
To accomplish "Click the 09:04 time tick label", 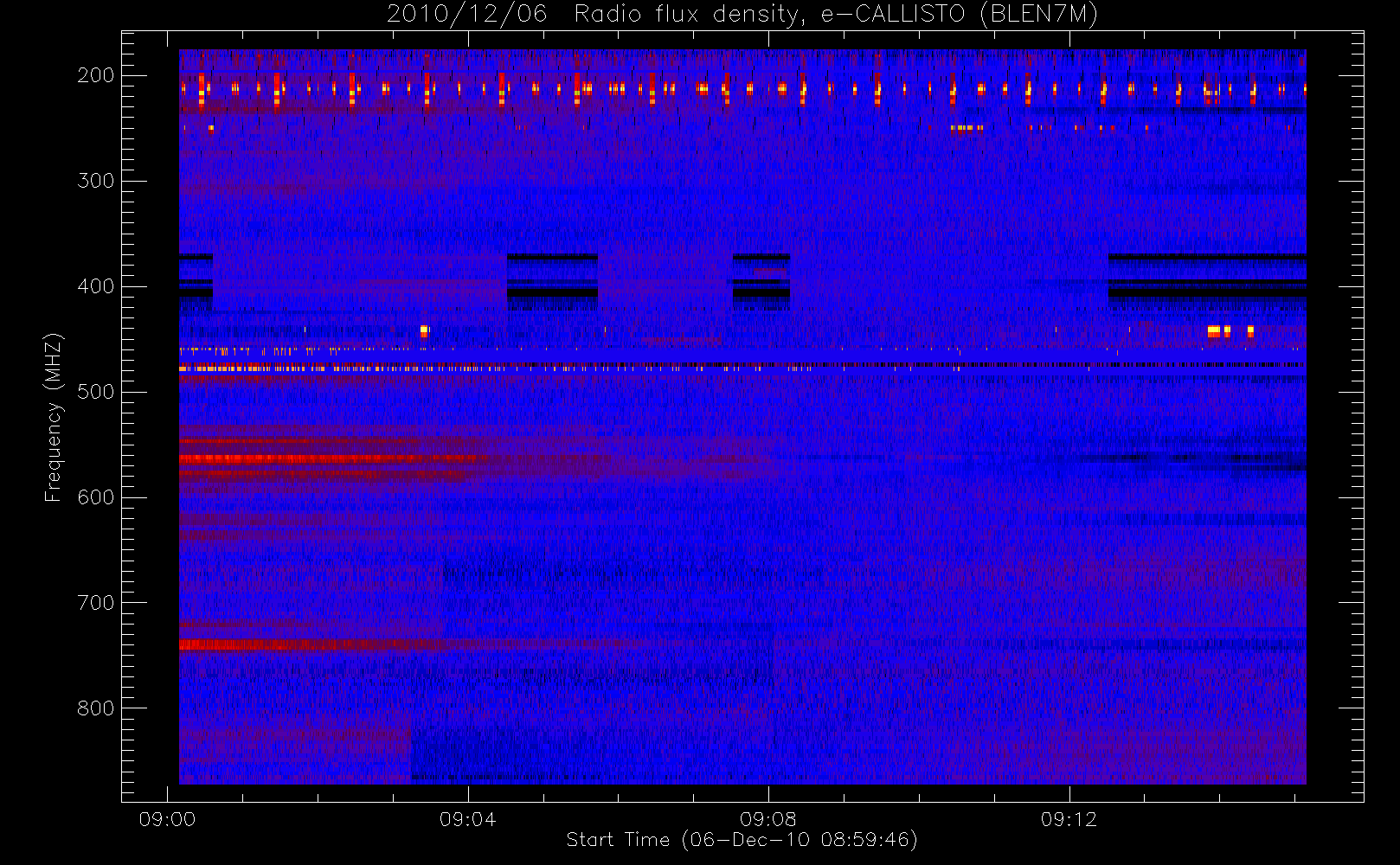I will pyautogui.click(x=468, y=819).
